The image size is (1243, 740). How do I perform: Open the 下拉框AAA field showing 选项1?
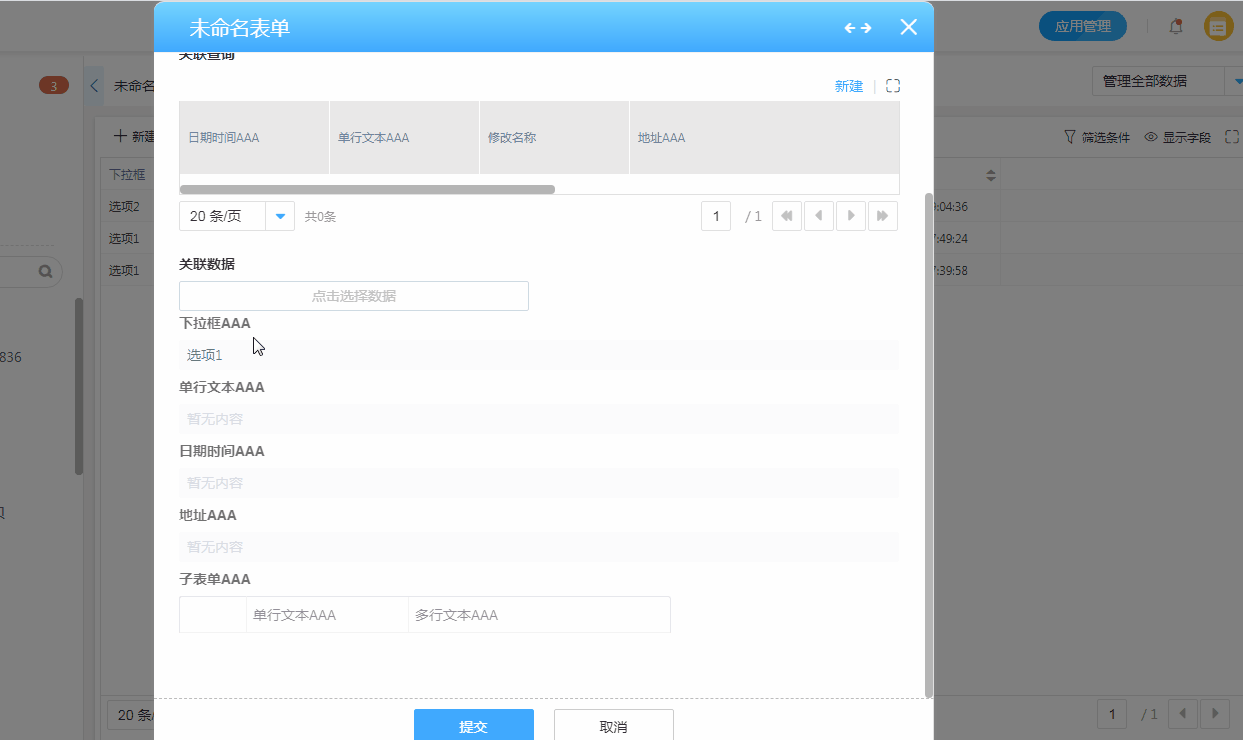pyautogui.click(x=538, y=355)
